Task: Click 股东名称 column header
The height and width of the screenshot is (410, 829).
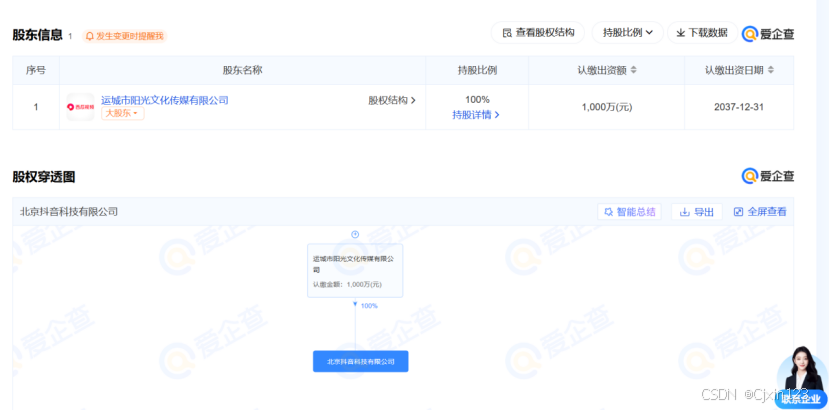Action: pos(243,70)
